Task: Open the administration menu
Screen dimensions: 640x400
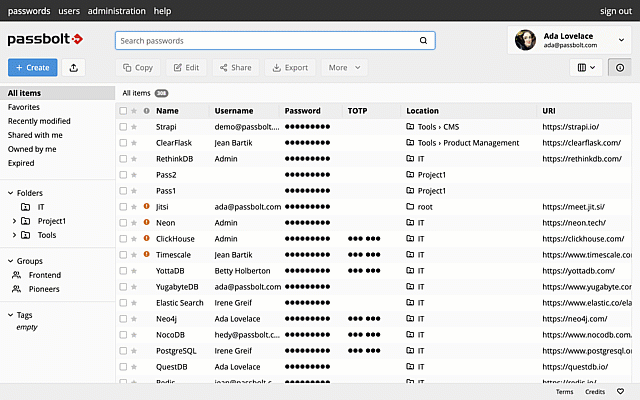Action: (x=117, y=11)
